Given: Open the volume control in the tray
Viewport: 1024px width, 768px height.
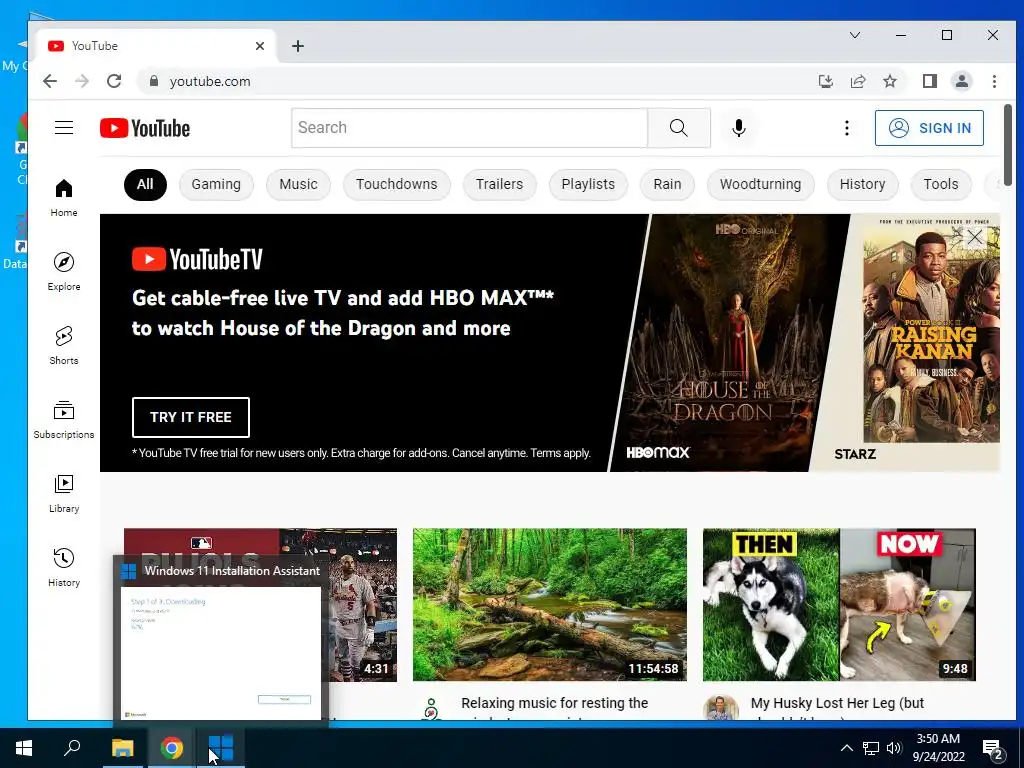Looking at the screenshot, I should (x=894, y=748).
